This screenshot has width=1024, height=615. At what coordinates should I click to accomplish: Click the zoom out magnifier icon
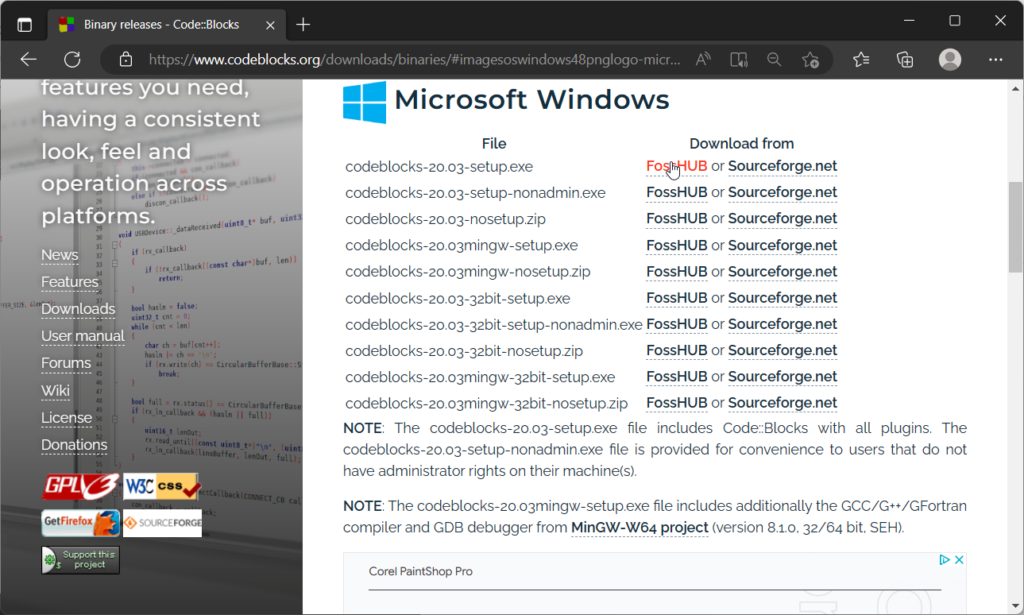(x=774, y=59)
